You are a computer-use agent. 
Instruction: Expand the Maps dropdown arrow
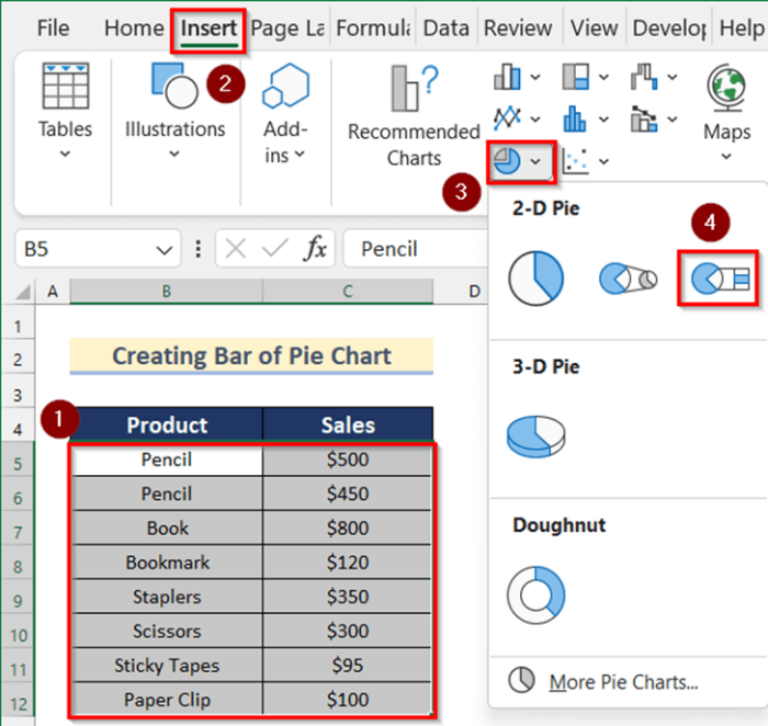tap(726, 157)
